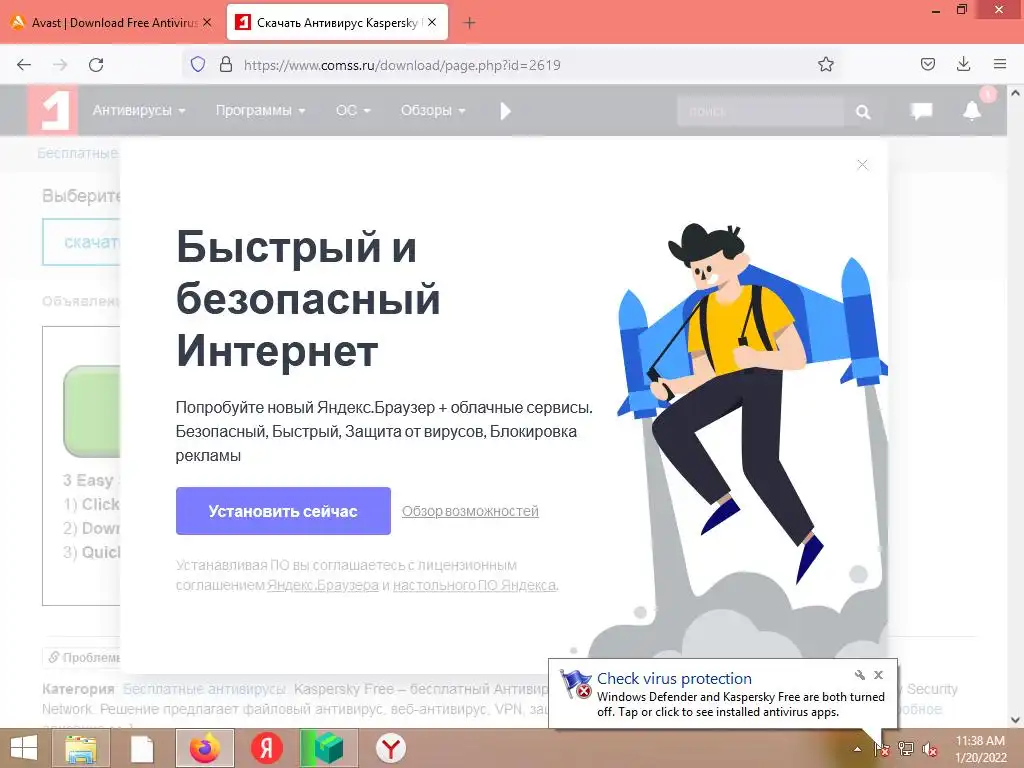Click the address bar URL
This screenshot has width=1024, height=768.
[x=402, y=65]
